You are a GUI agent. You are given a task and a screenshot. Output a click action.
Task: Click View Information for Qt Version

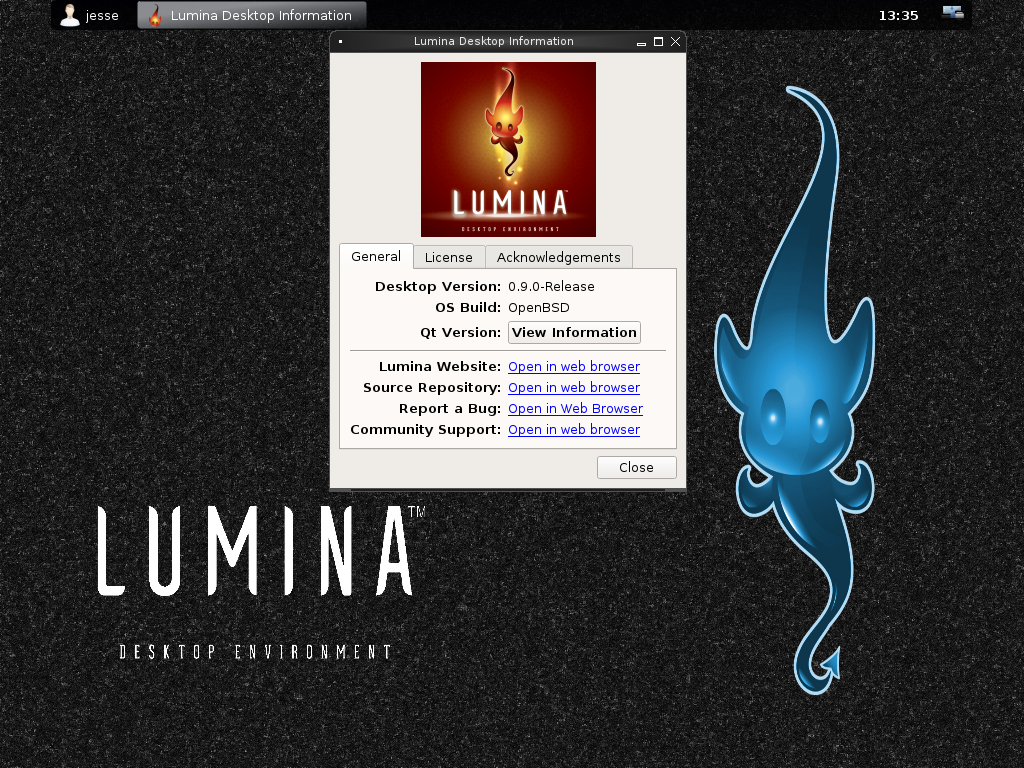click(574, 332)
